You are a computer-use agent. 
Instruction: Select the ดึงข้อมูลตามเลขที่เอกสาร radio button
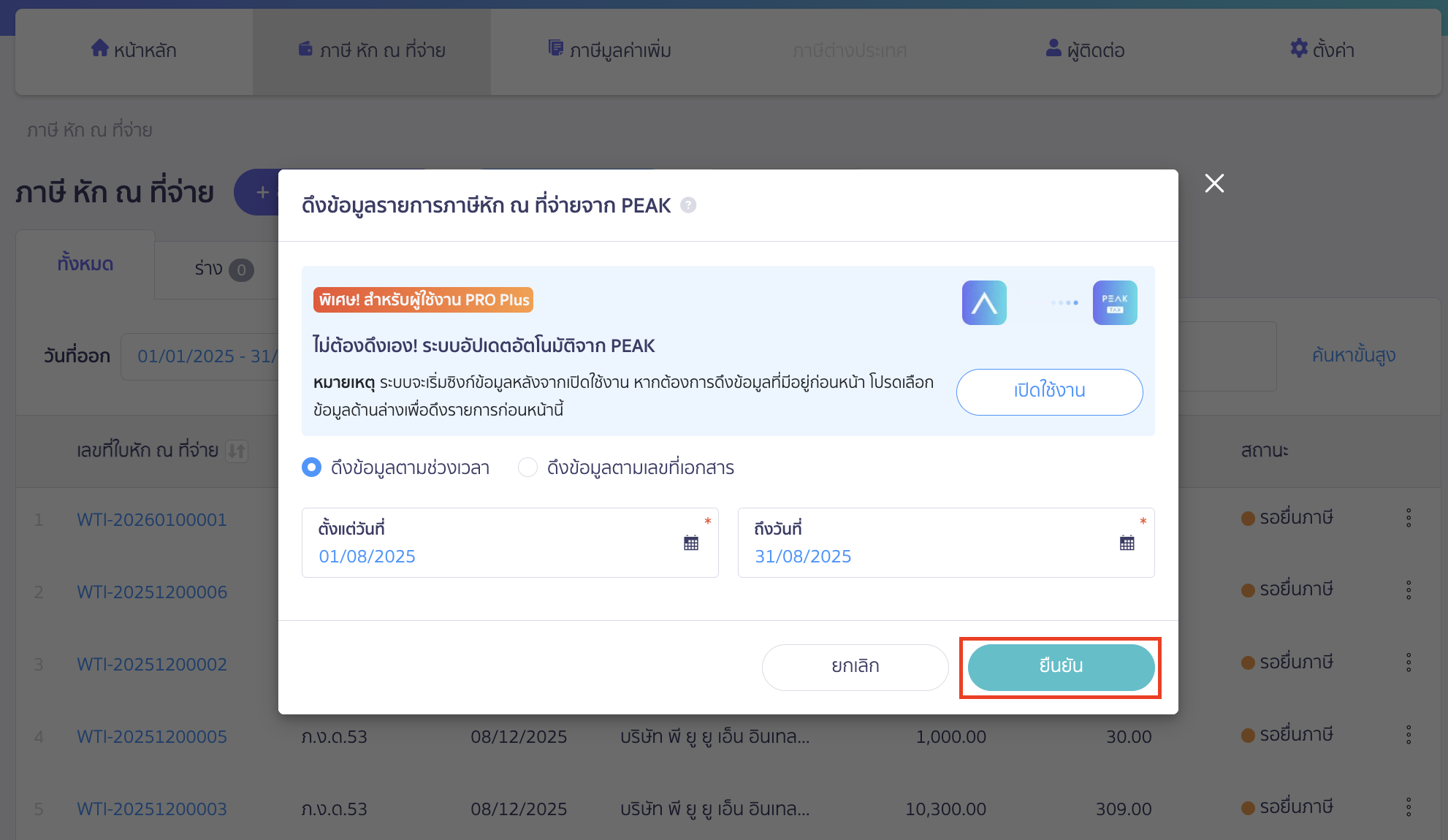coord(528,467)
